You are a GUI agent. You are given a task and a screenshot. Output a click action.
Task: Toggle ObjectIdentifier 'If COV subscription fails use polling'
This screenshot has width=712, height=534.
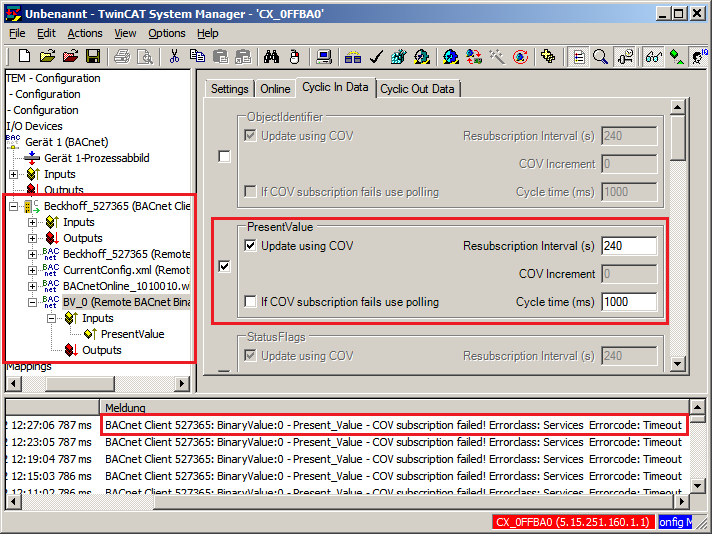(250, 191)
